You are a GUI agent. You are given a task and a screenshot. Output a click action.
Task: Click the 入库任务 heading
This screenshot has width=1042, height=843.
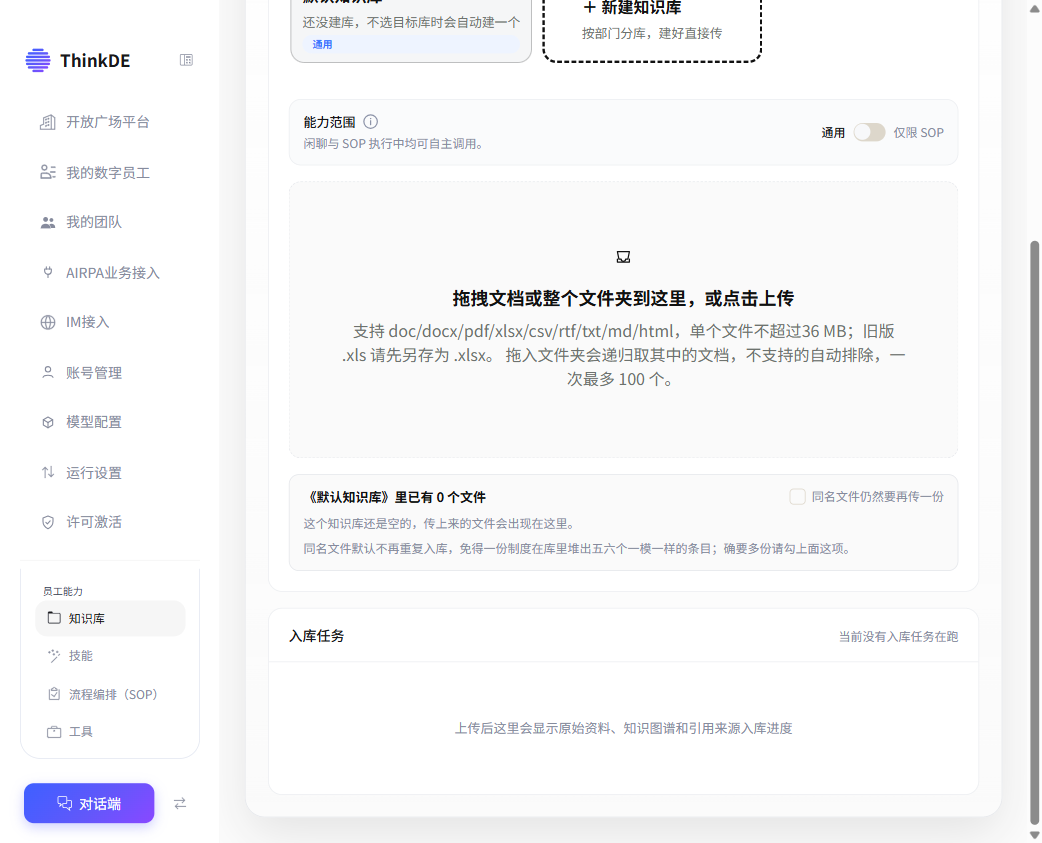pyautogui.click(x=316, y=636)
